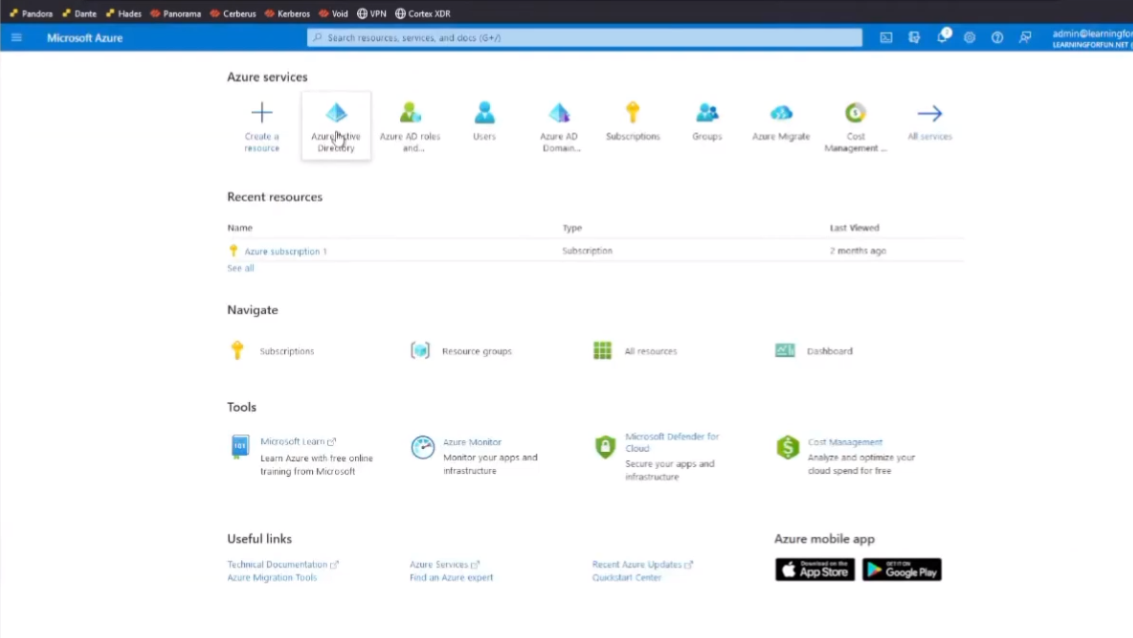Click See all recent resources
1133x638 pixels.
241,268
